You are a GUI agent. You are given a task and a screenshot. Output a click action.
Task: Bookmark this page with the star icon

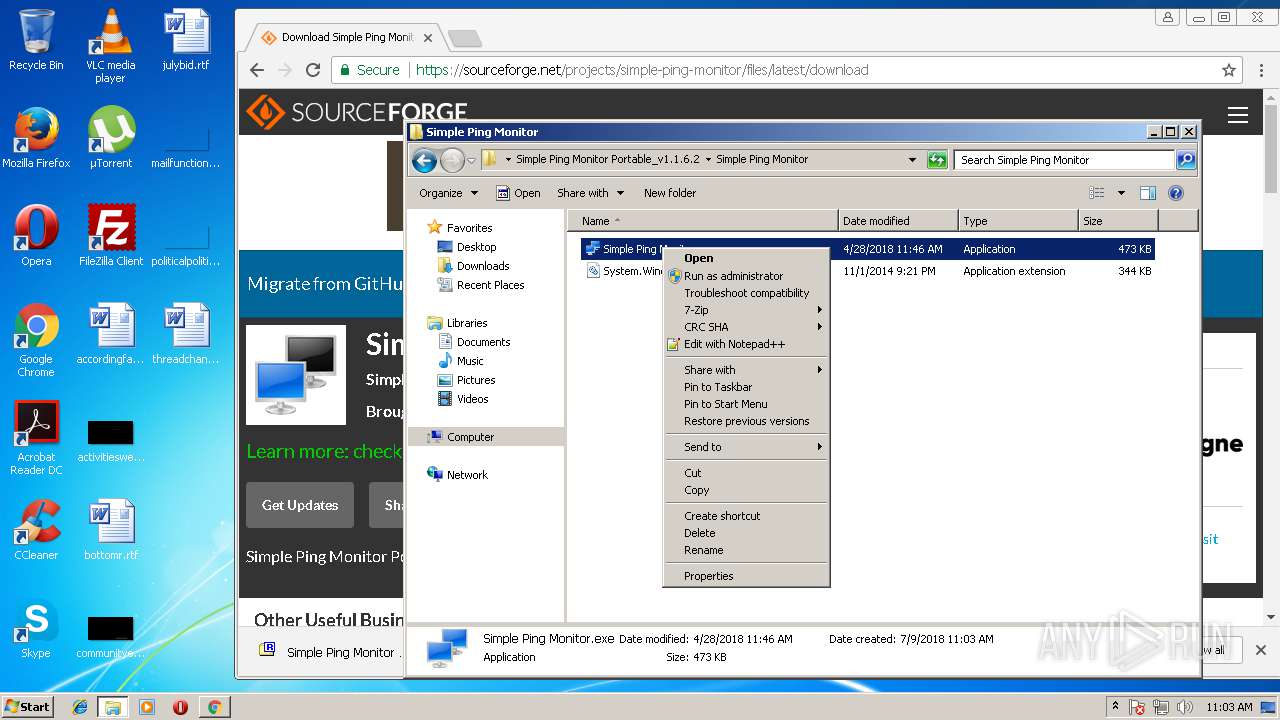[1229, 70]
